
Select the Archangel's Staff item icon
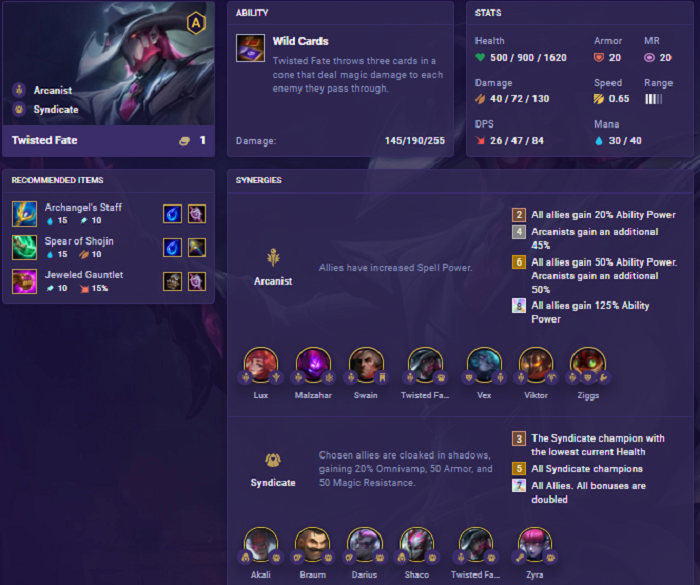tap(24, 214)
